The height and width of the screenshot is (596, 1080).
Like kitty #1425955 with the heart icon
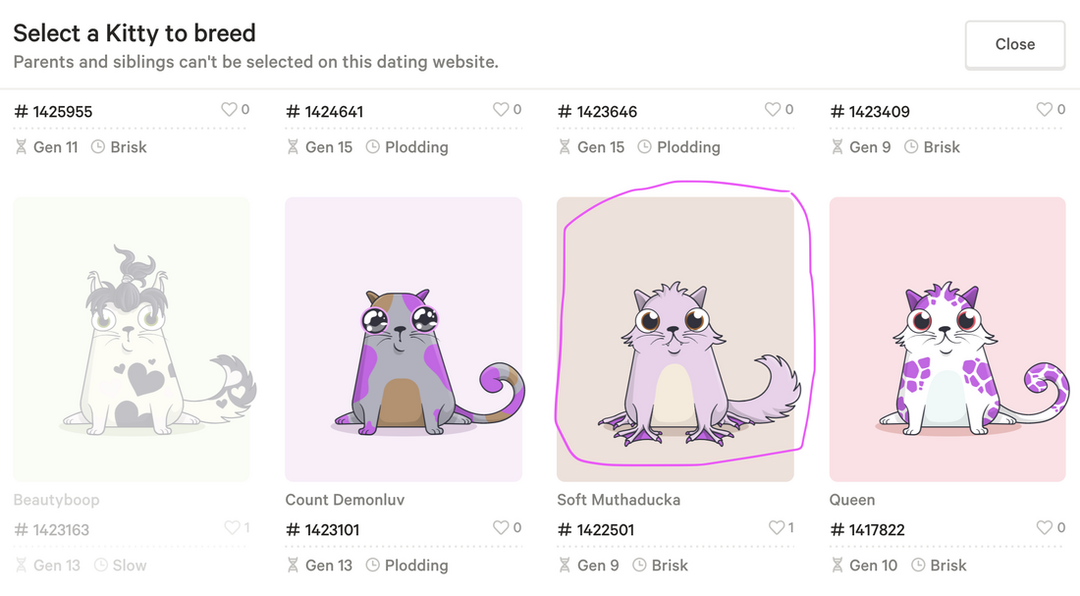229,110
